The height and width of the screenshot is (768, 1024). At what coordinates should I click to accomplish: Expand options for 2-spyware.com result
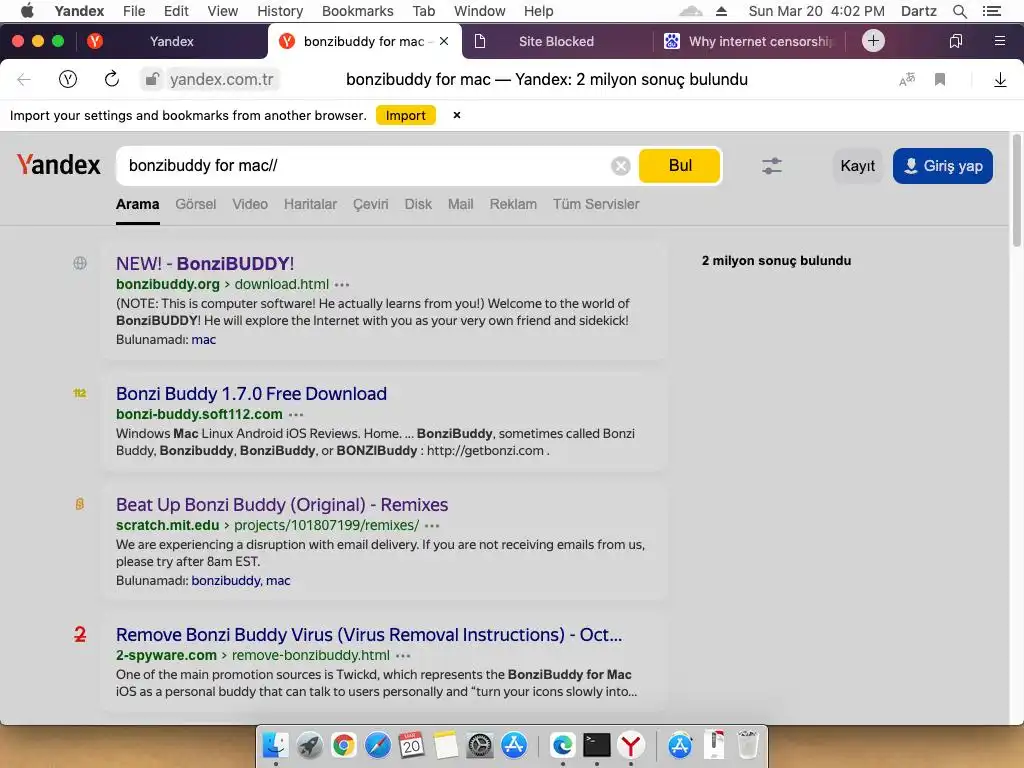pos(403,656)
